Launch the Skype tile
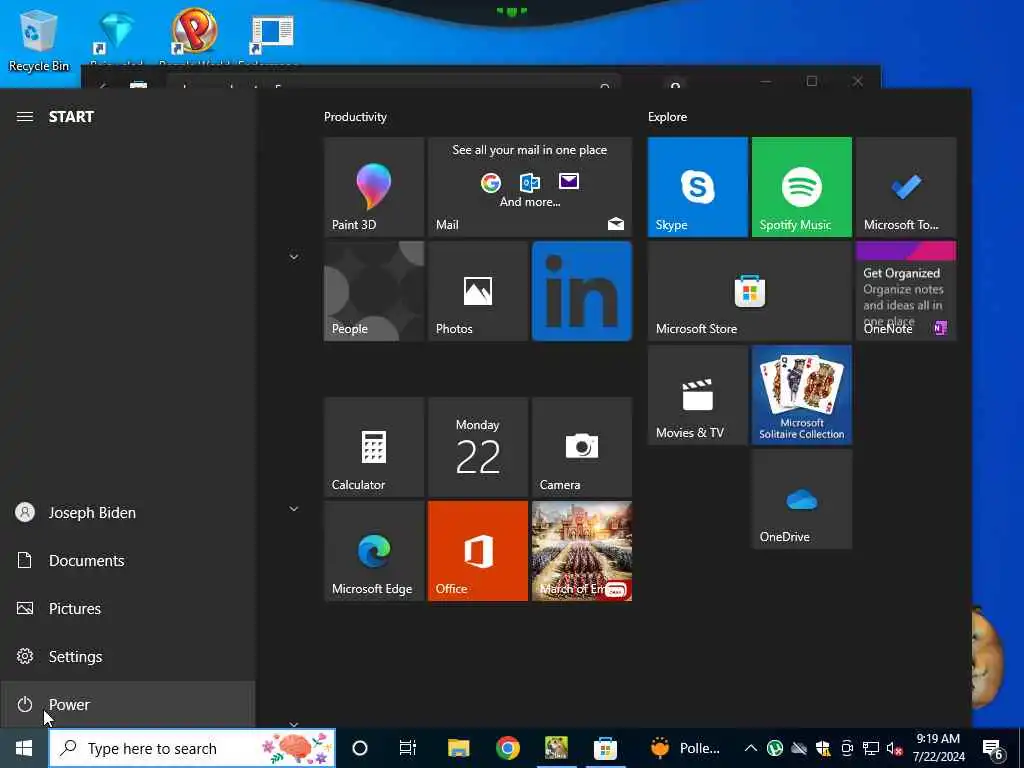The width and height of the screenshot is (1024, 768). click(x=697, y=187)
